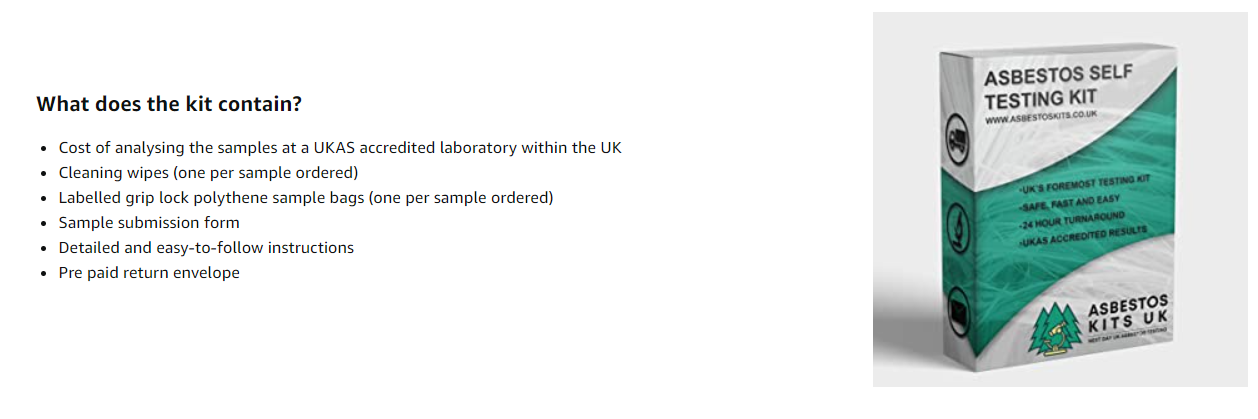Click 'ASBESTOS SELF TESTING KIT' title on the box
The image size is (1258, 419).
pyautogui.click(x=1050, y=89)
